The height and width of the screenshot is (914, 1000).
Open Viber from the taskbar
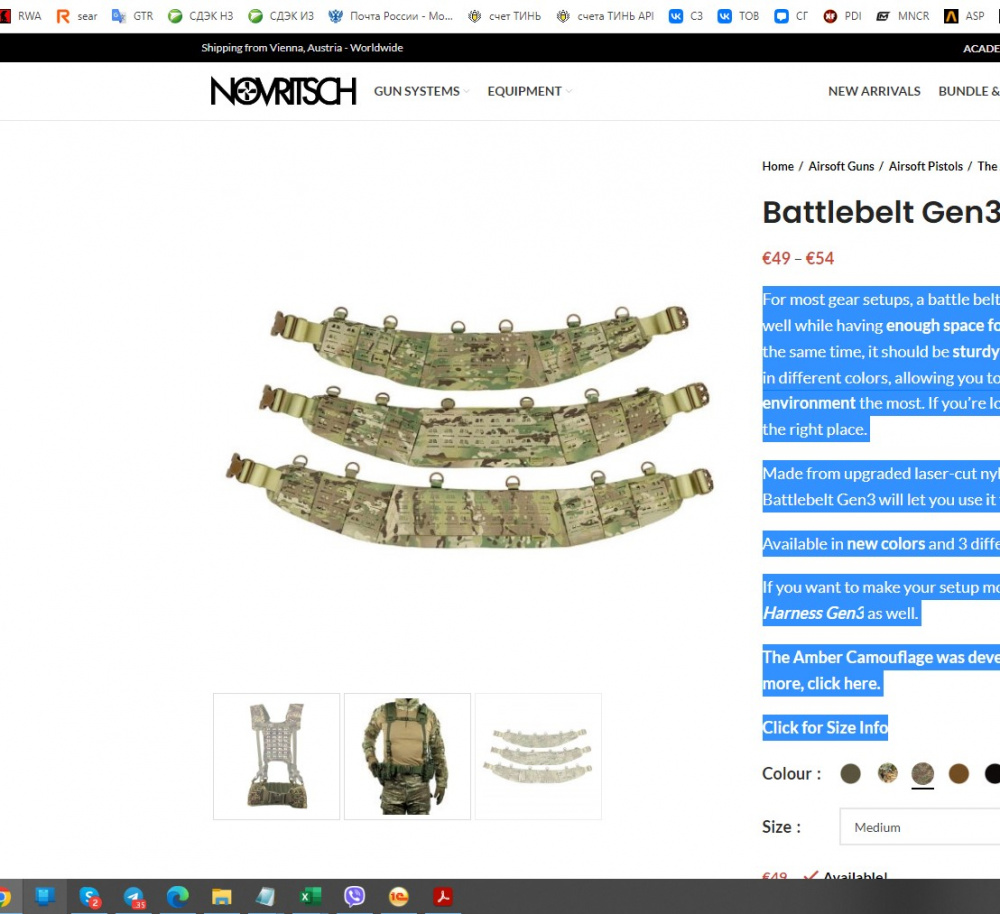click(x=354, y=897)
